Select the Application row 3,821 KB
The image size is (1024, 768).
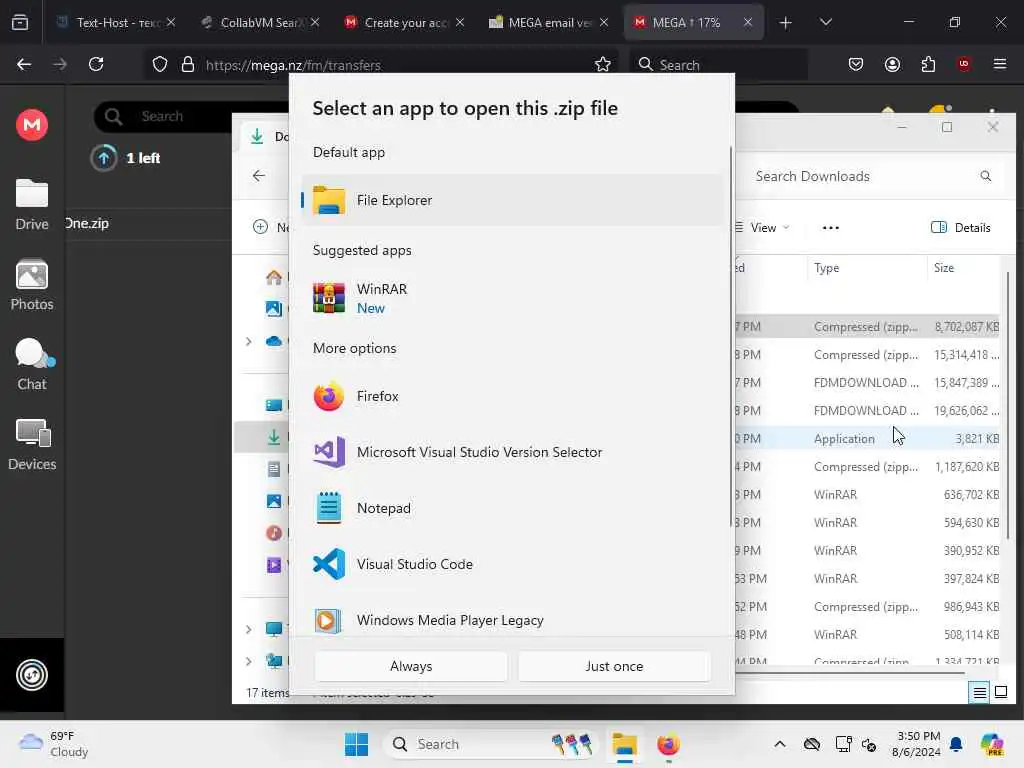[867, 439]
